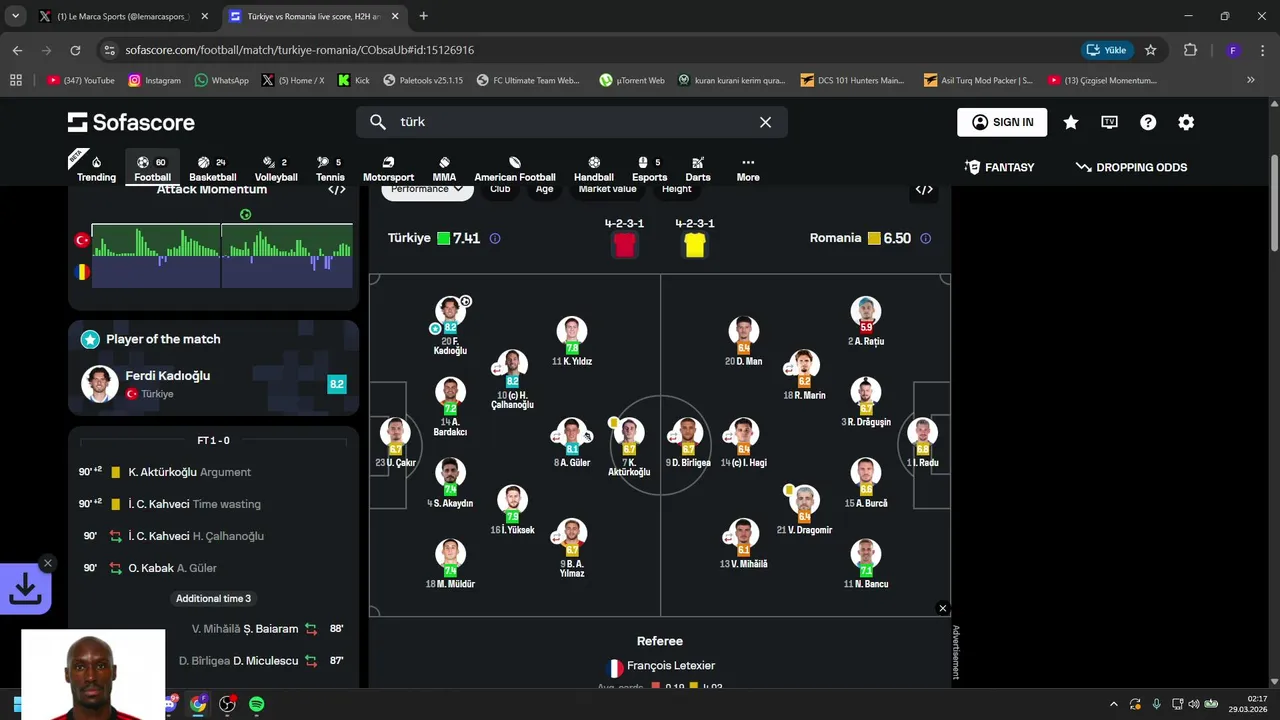Clear the search field text
This screenshot has height=720, width=1280.
[x=765, y=122]
